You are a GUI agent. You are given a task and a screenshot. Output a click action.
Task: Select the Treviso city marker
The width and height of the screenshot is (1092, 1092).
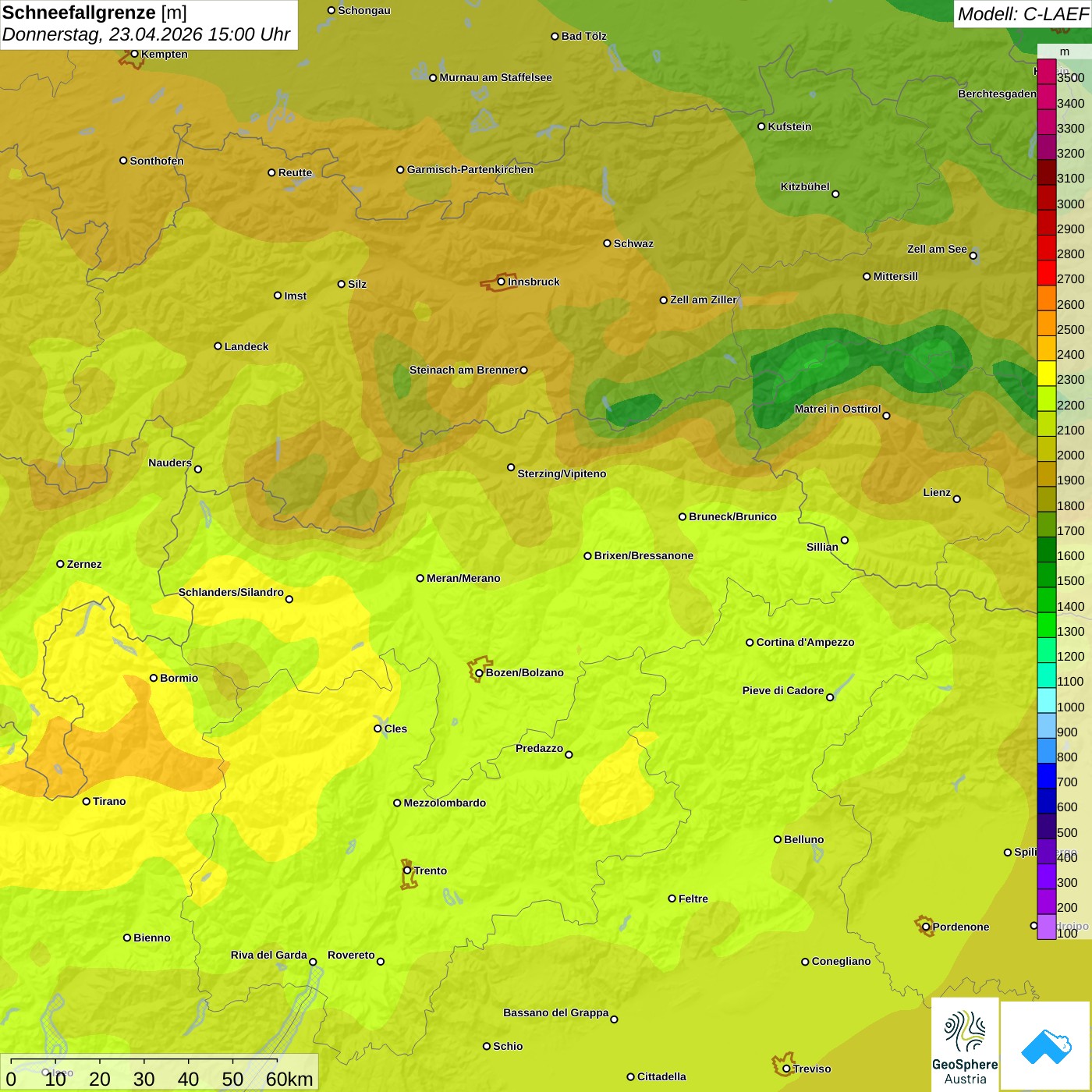(786, 1069)
